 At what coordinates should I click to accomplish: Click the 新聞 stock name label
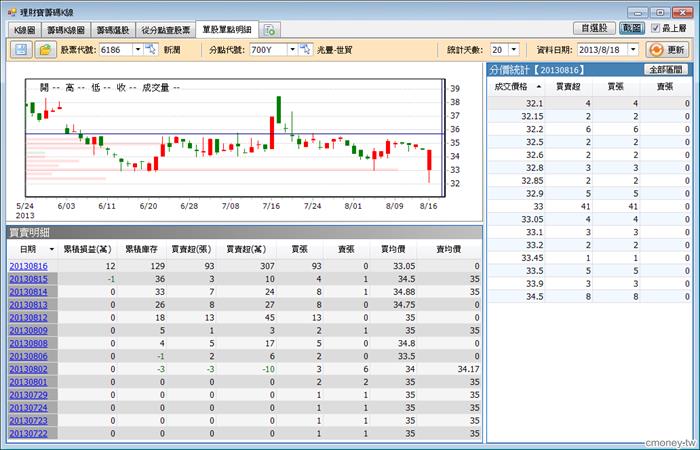[172, 50]
